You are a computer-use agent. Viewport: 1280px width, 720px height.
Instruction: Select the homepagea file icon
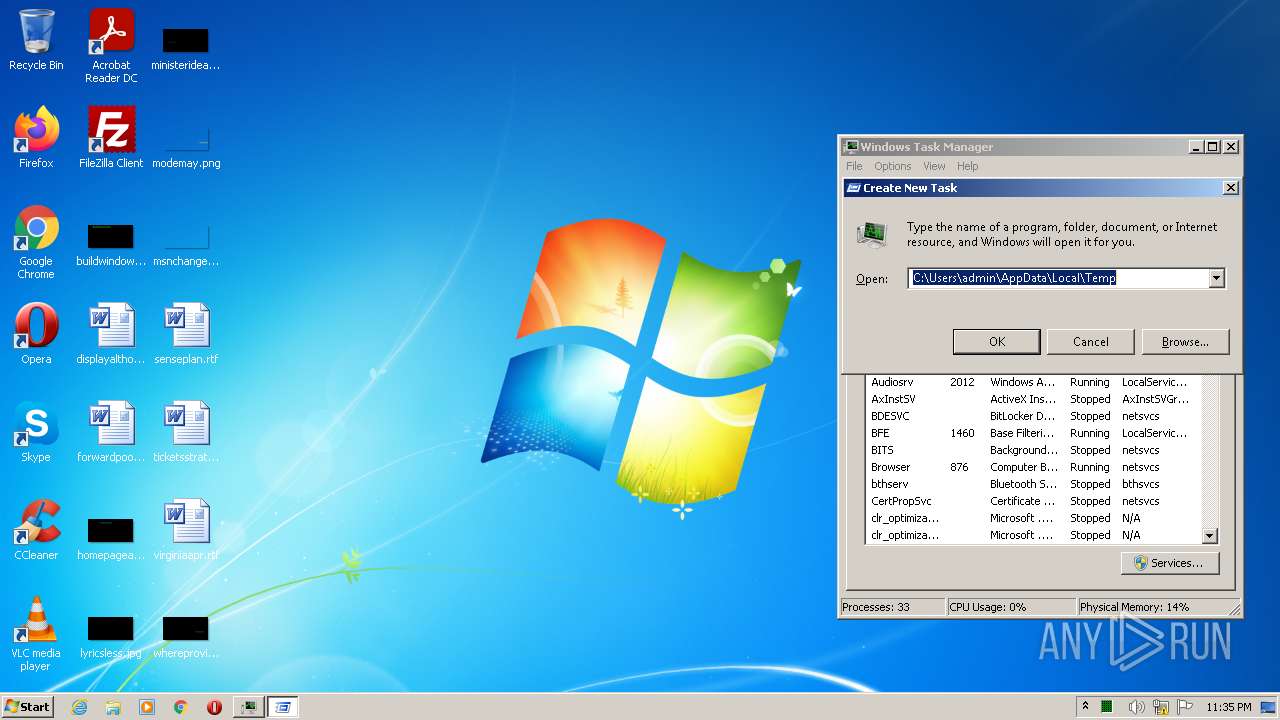(111, 536)
